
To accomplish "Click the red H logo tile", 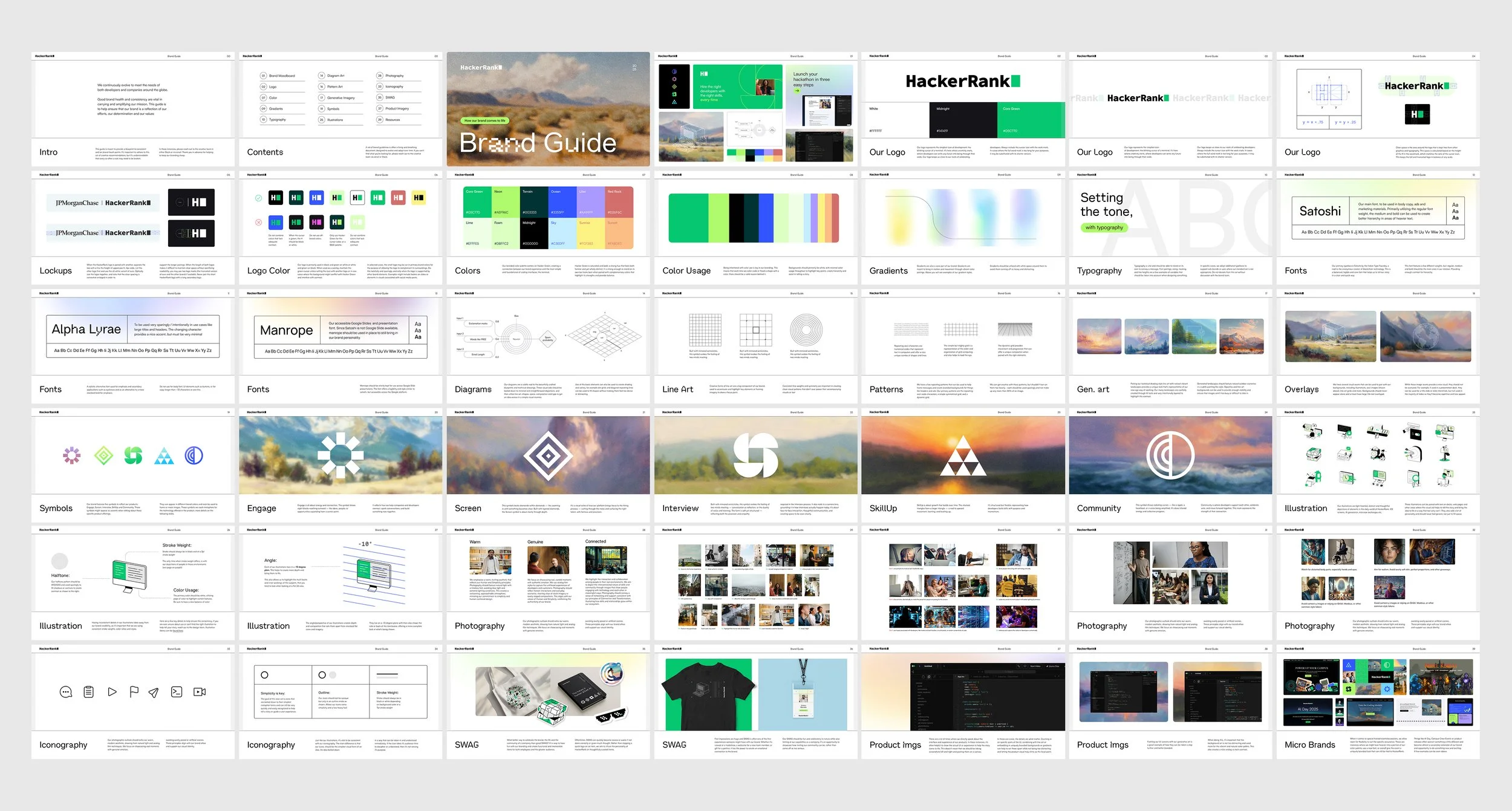I will click(398, 198).
